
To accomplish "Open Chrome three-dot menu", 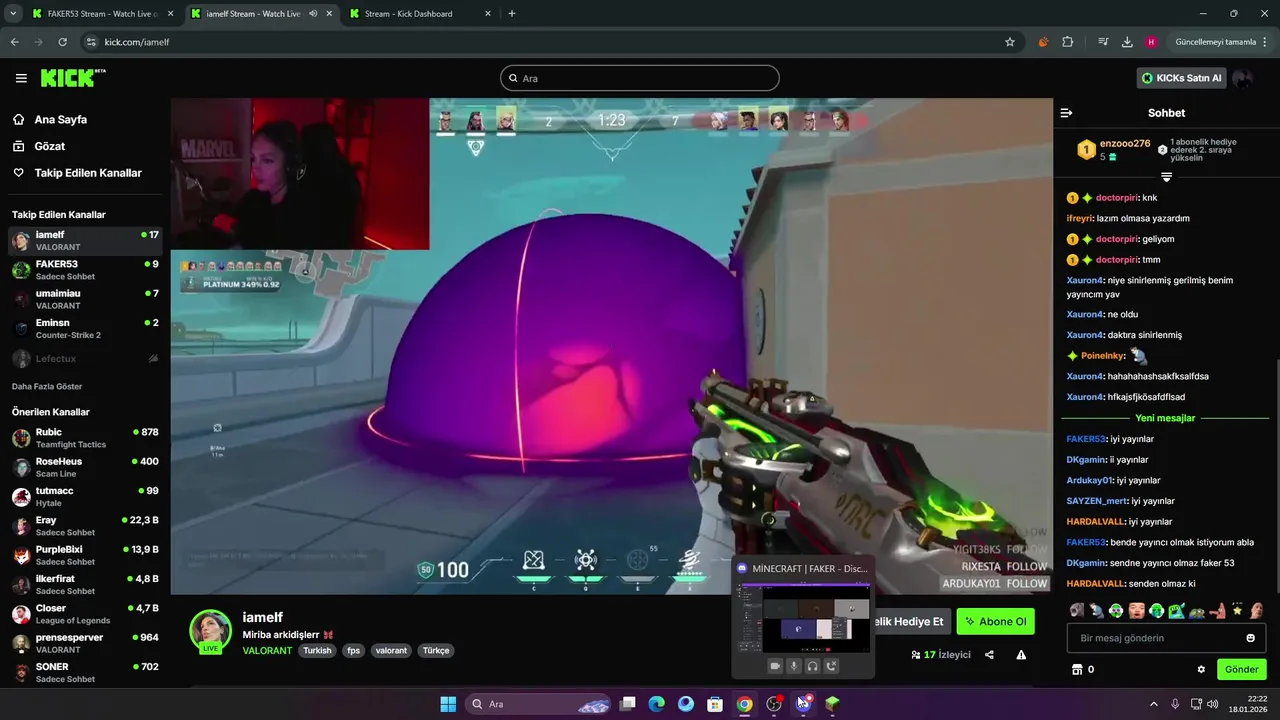I will tap(1265, 42).
